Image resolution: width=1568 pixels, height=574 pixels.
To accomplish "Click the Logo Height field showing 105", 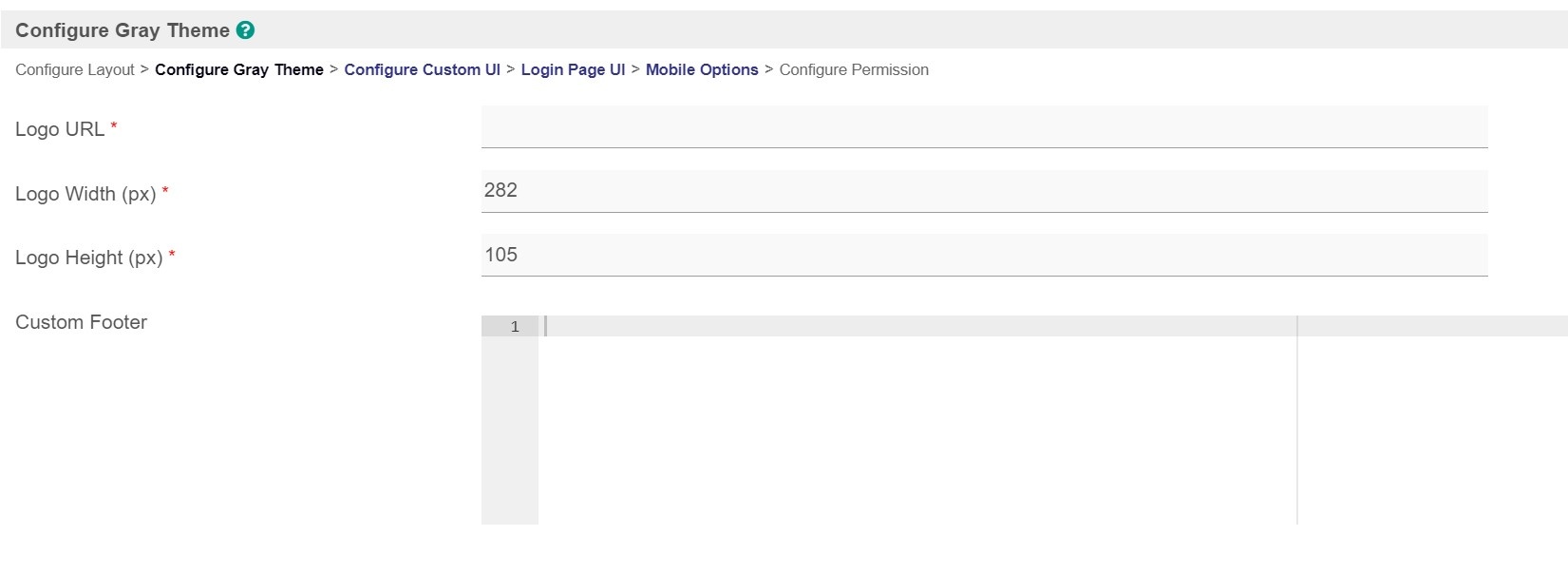I will point(984,256).
